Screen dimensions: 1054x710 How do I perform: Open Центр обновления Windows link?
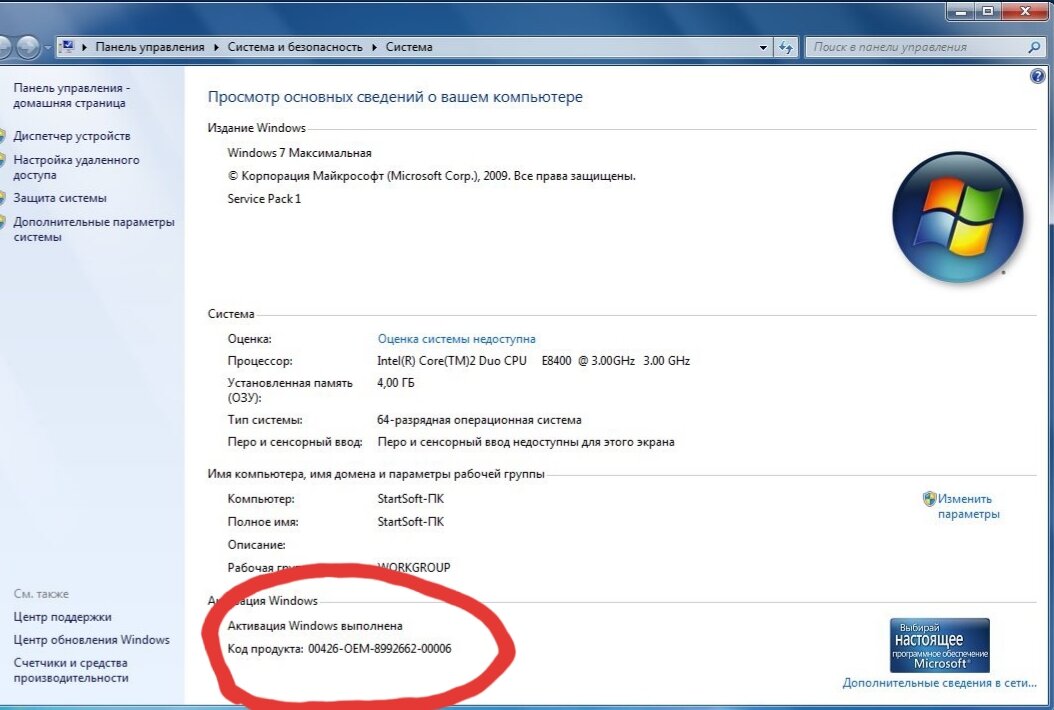point(91,639)
